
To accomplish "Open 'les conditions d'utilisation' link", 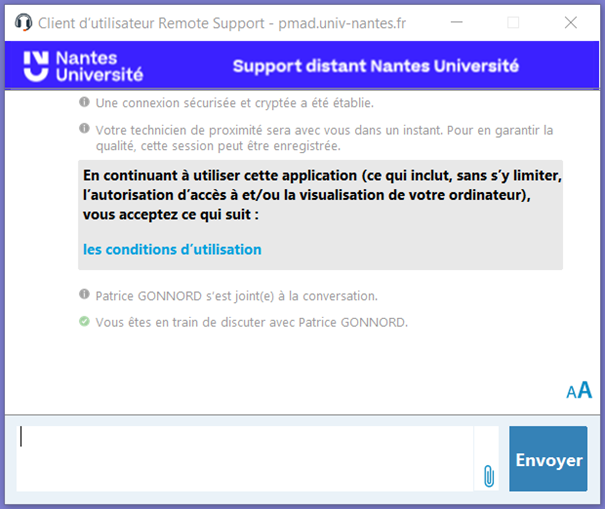I will click(172, 250).
